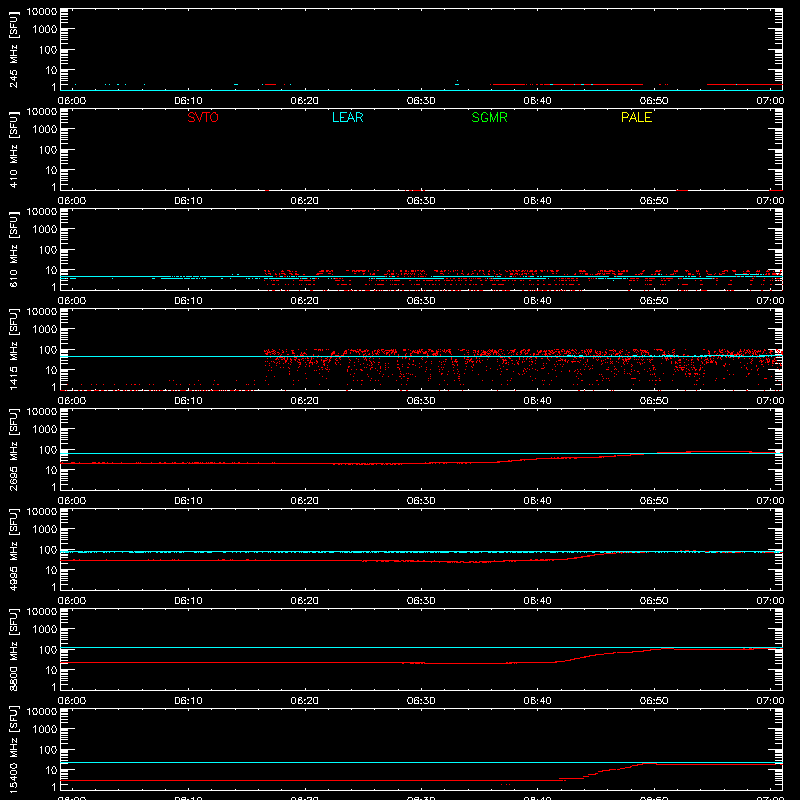Screen dimensions: 800x800
Task: Click the yellow PALE station label
Action: pos(636,117)
